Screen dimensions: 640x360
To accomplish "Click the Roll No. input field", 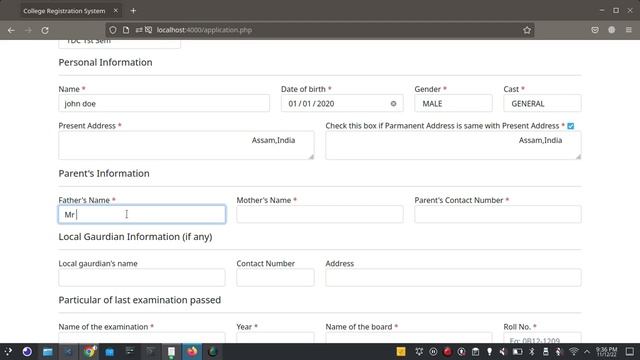I will (x=542, y=338).
